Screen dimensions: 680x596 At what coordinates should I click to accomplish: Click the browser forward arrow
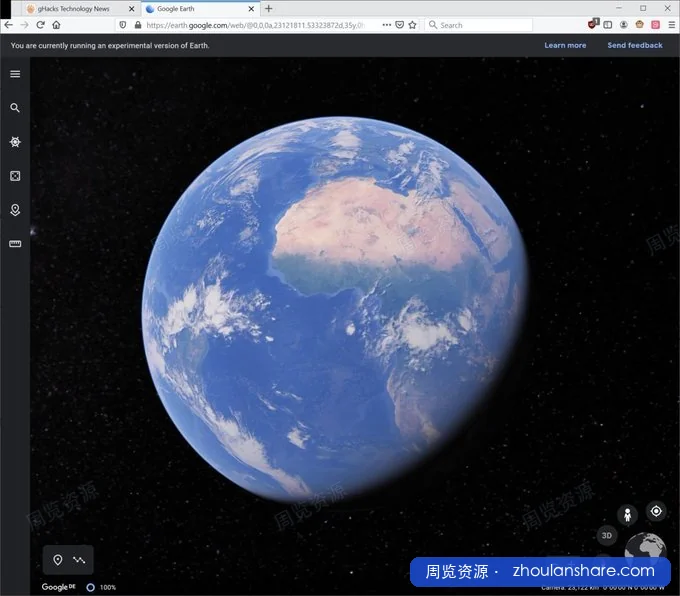coord(25,25)
